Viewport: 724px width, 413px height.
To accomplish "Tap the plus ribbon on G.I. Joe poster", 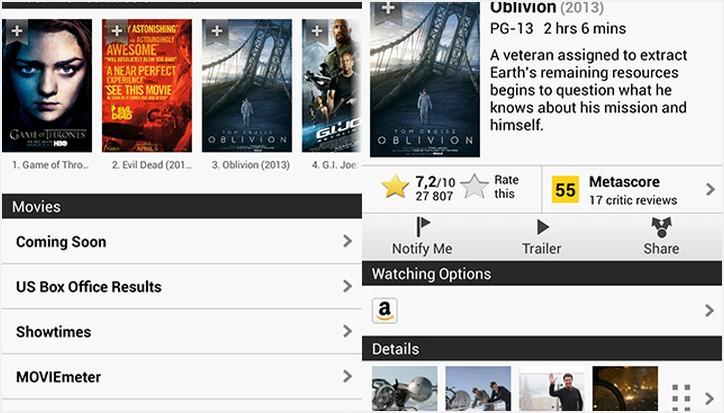I will coord(317,31).
